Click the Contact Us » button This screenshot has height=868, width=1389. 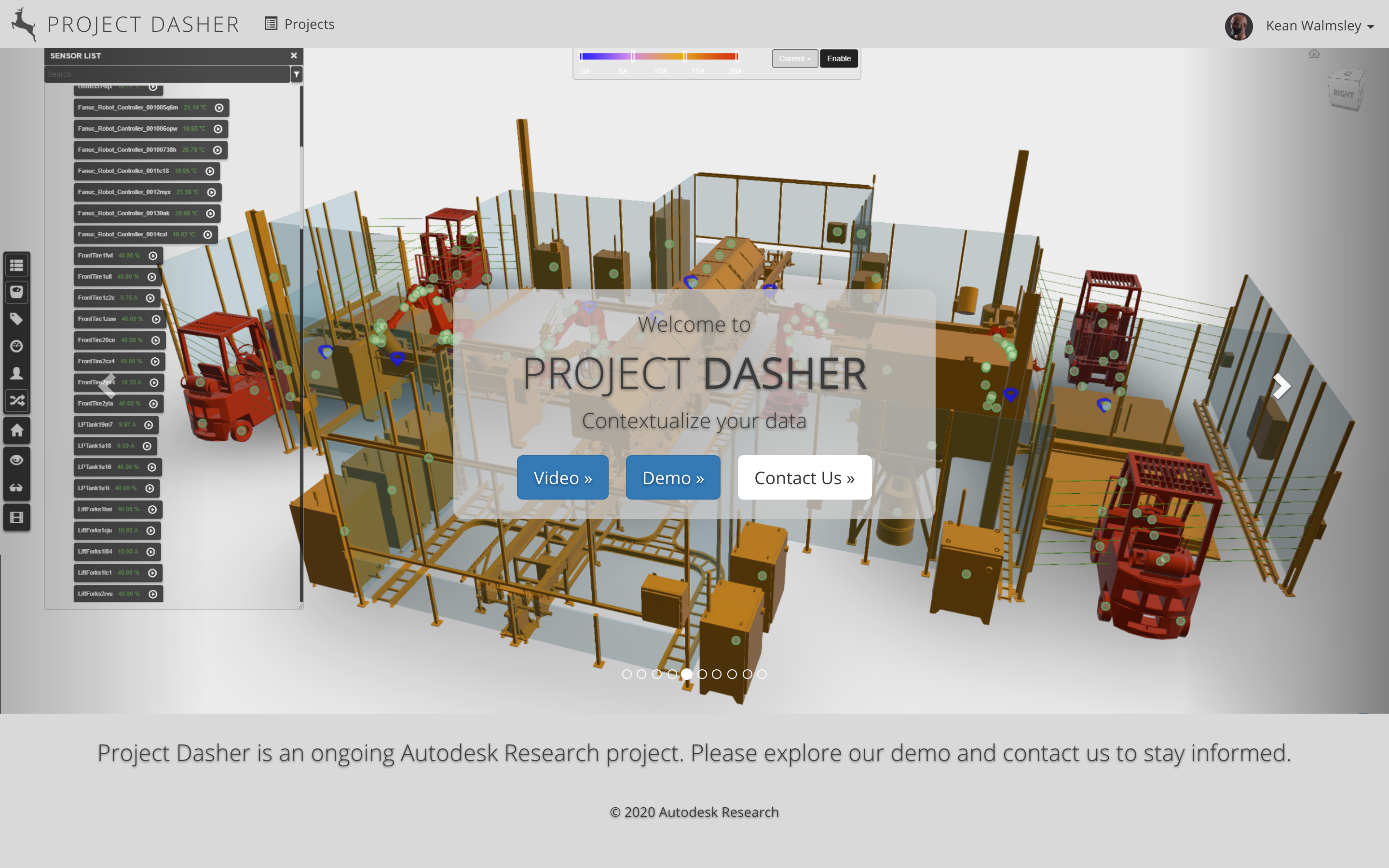click(804, 477)
